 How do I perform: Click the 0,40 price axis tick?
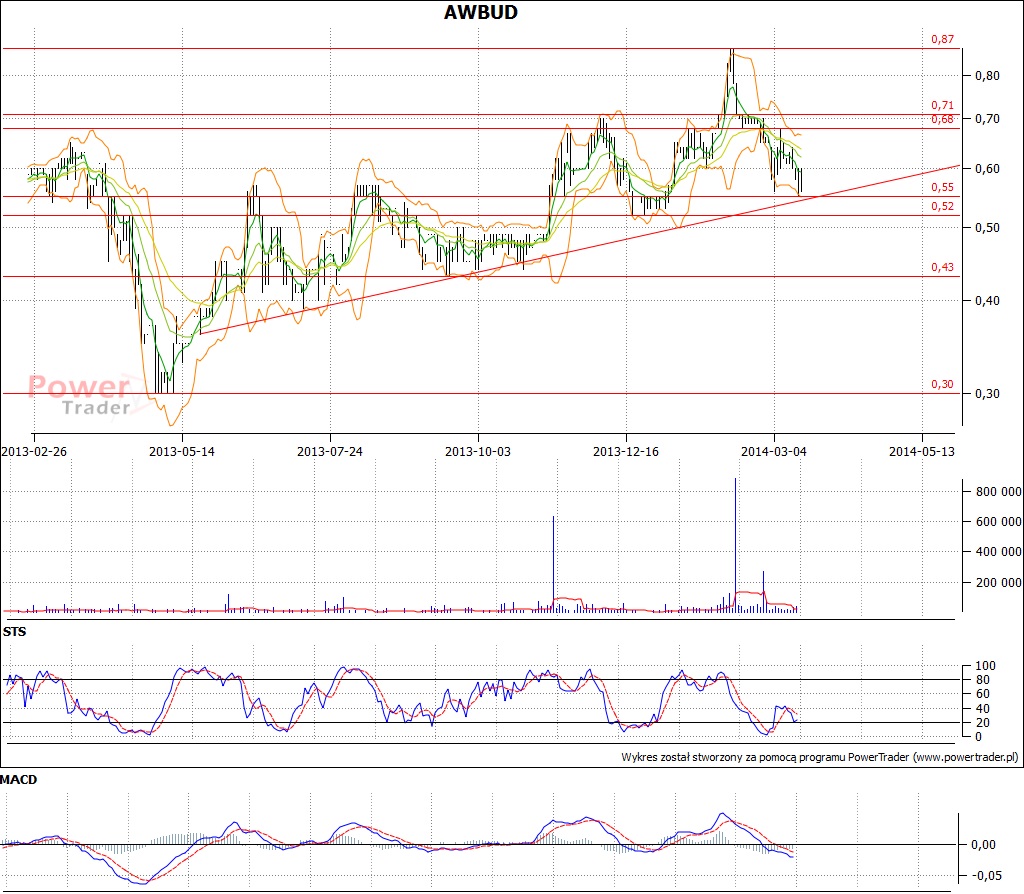click(987, 300)
